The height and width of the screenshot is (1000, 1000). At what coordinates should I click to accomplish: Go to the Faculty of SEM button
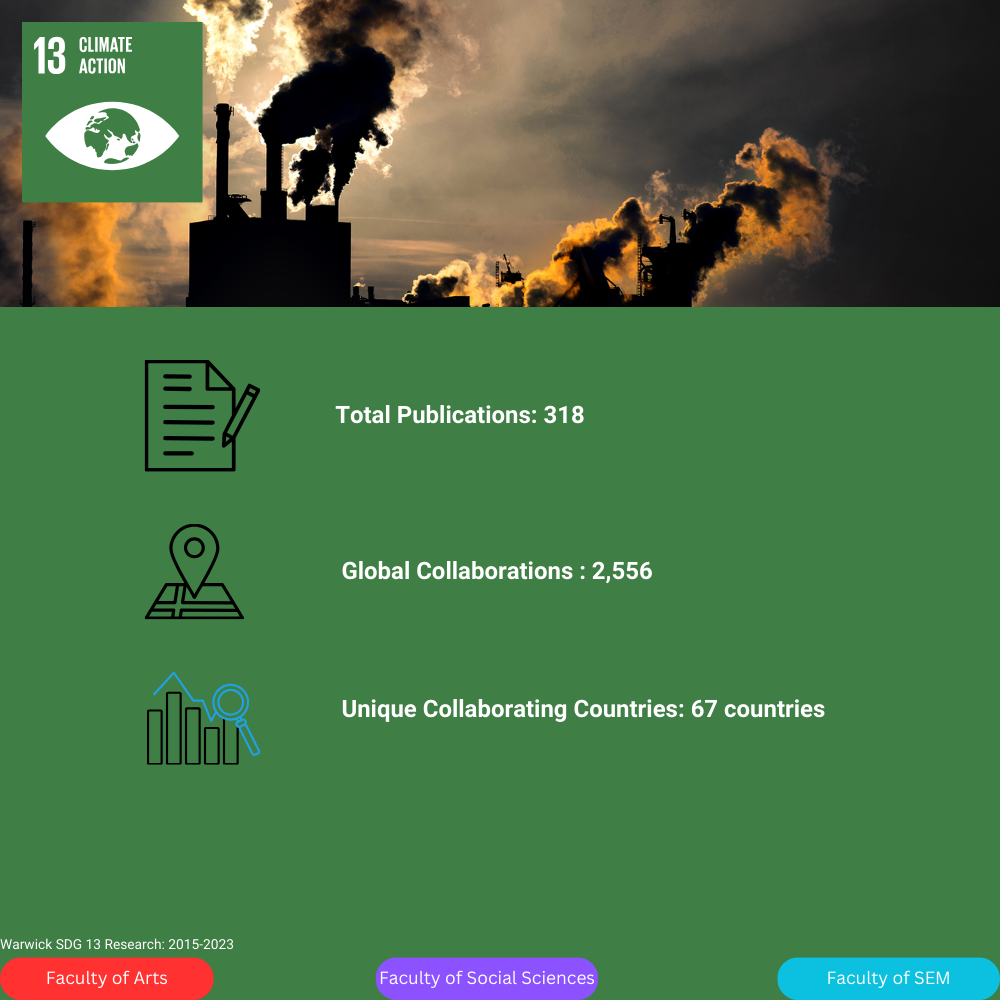tap(888, 978)
